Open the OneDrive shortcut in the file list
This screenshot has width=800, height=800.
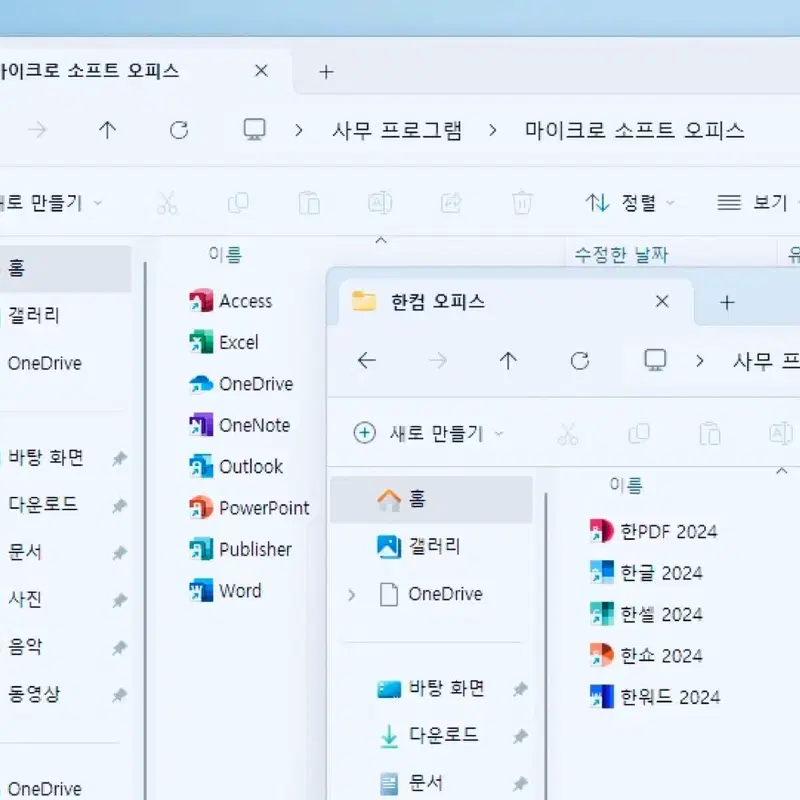coord(241,384)
